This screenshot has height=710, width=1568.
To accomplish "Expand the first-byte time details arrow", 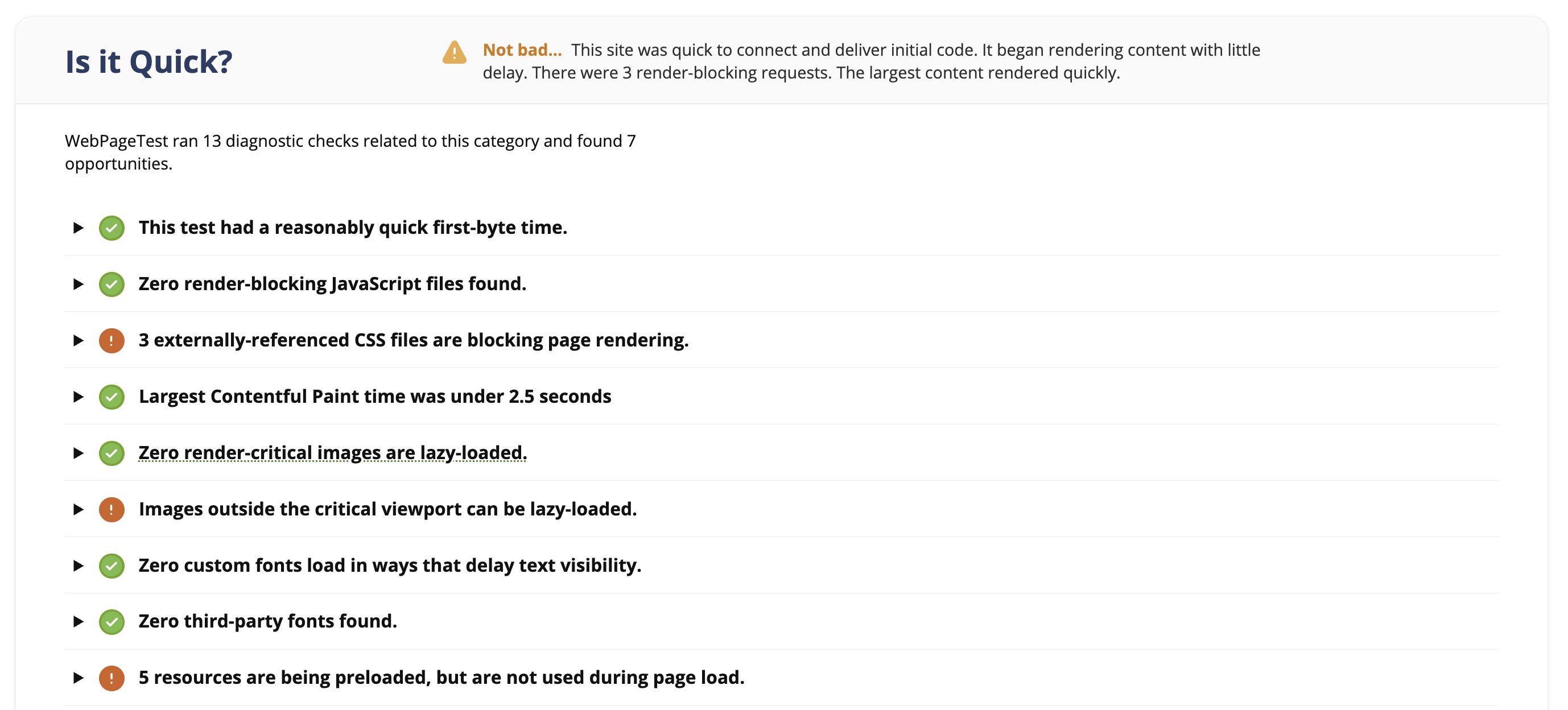I will click(x=78, y=228).
